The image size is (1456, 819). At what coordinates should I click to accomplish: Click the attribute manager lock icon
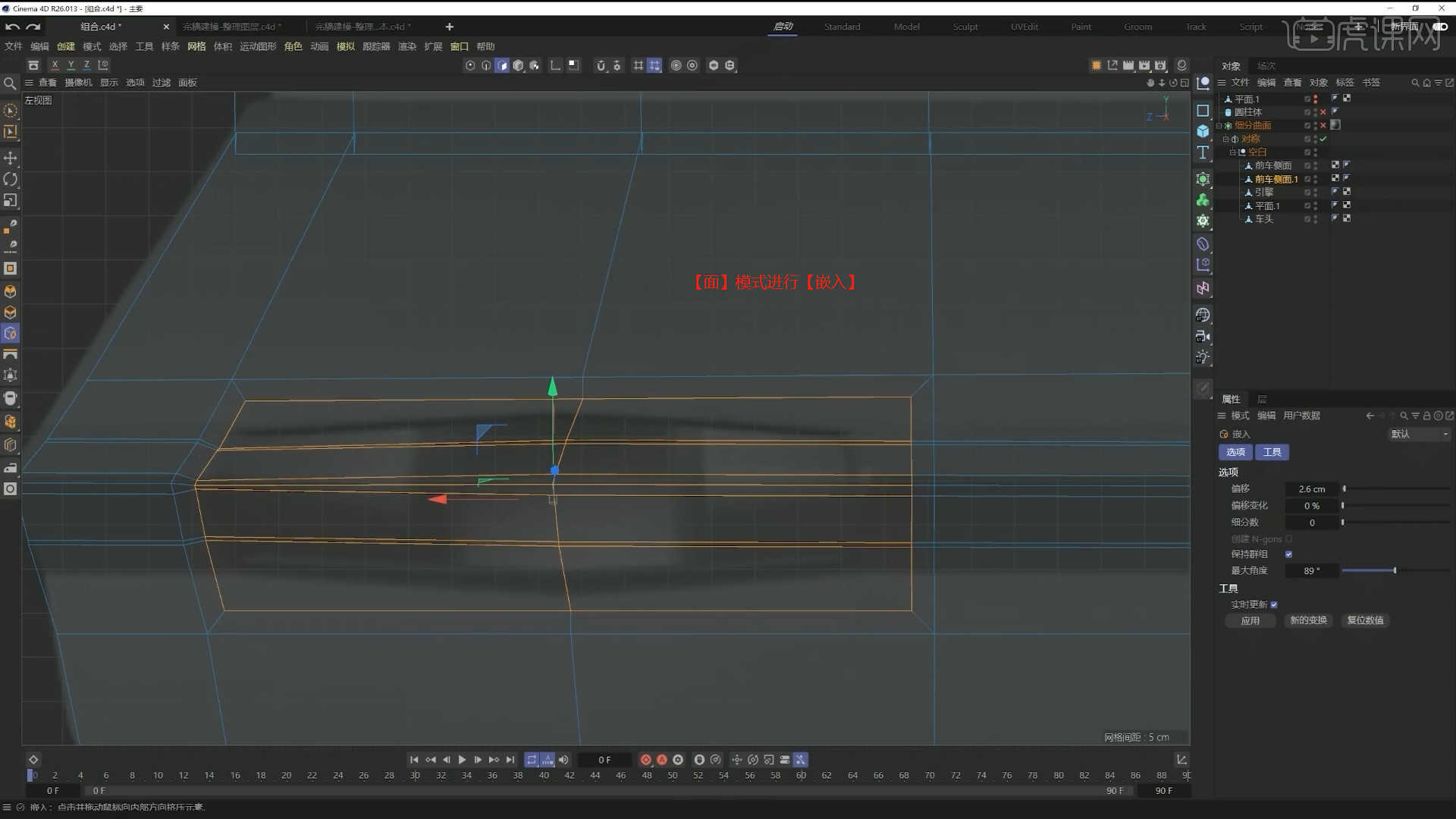(x=1426, y=416)
